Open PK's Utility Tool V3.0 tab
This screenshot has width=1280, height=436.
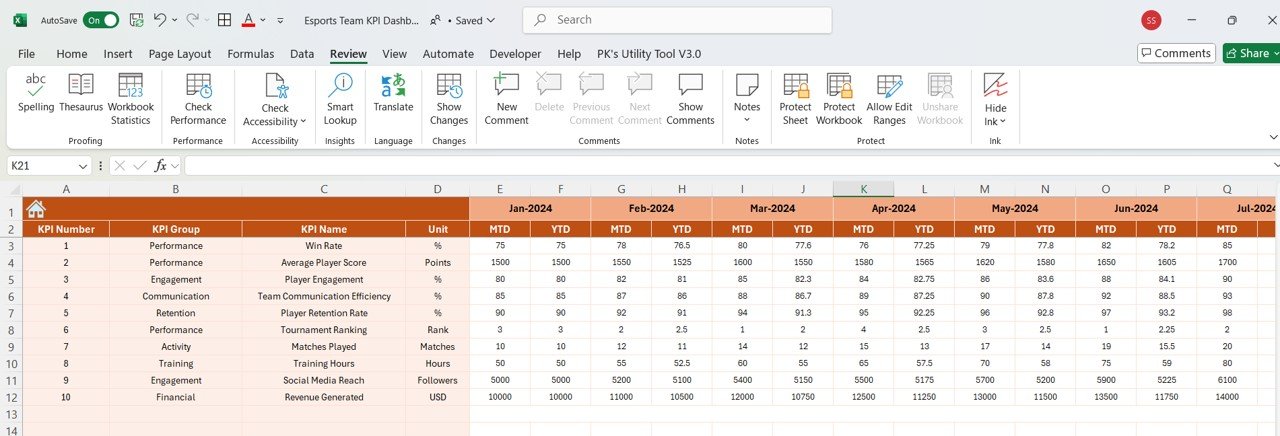pyautogui.click(x=649, y=54)
